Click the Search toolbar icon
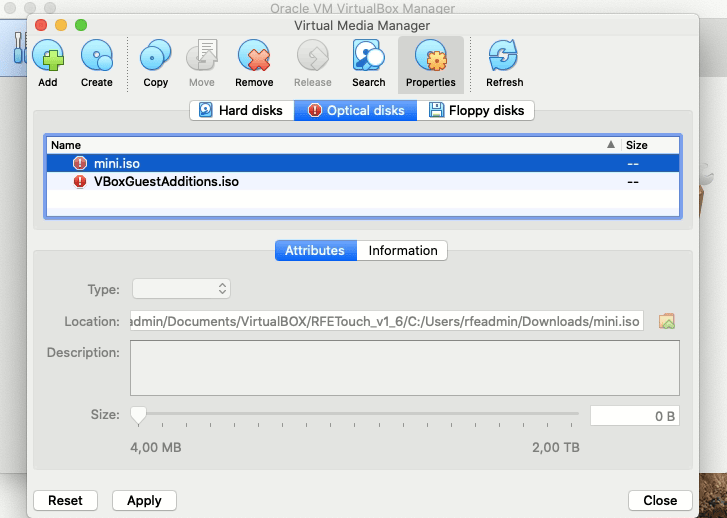 [x=368, y=57]
